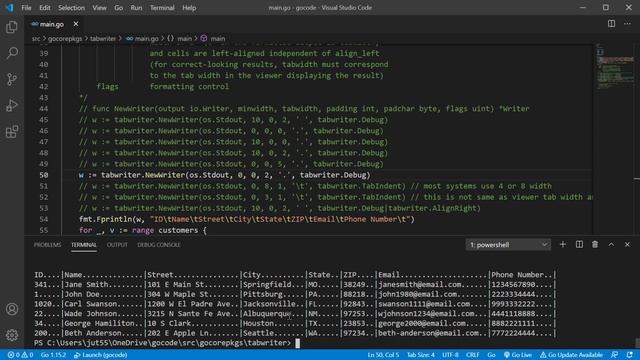Change end of line sequence CRLF

point(473,355)
